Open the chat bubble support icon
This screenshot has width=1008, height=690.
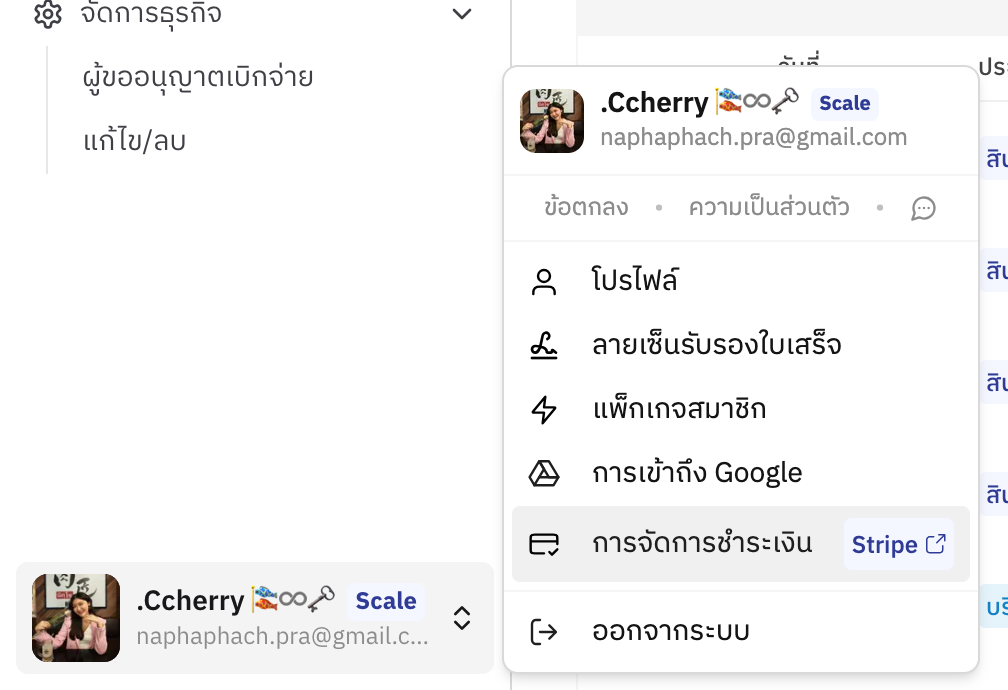(x=923, y=209)
